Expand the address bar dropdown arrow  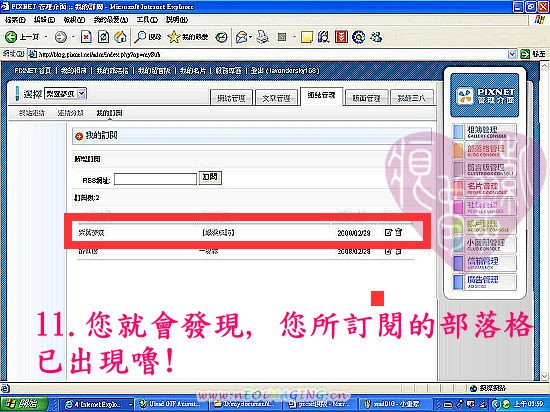click(512, 54)
